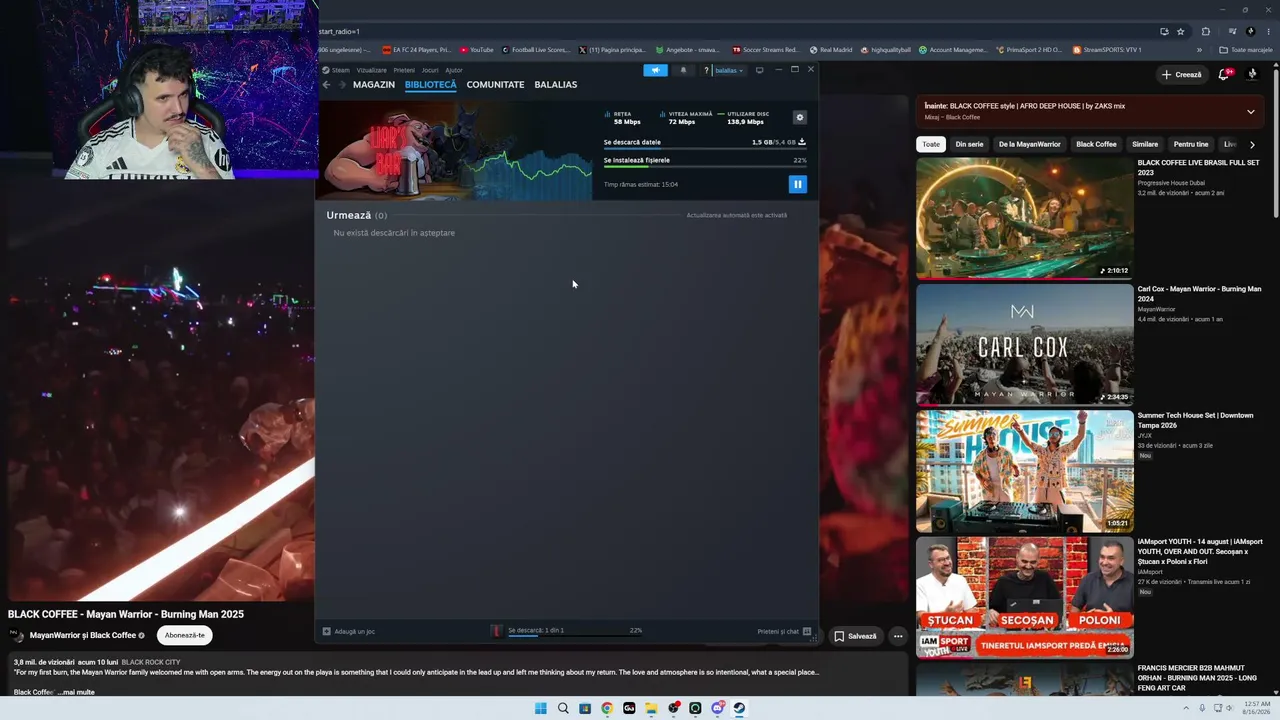This screenshot has height=720, width=1280.
Task: Click the Steam announcements megaphone icon
Action: 655,70
